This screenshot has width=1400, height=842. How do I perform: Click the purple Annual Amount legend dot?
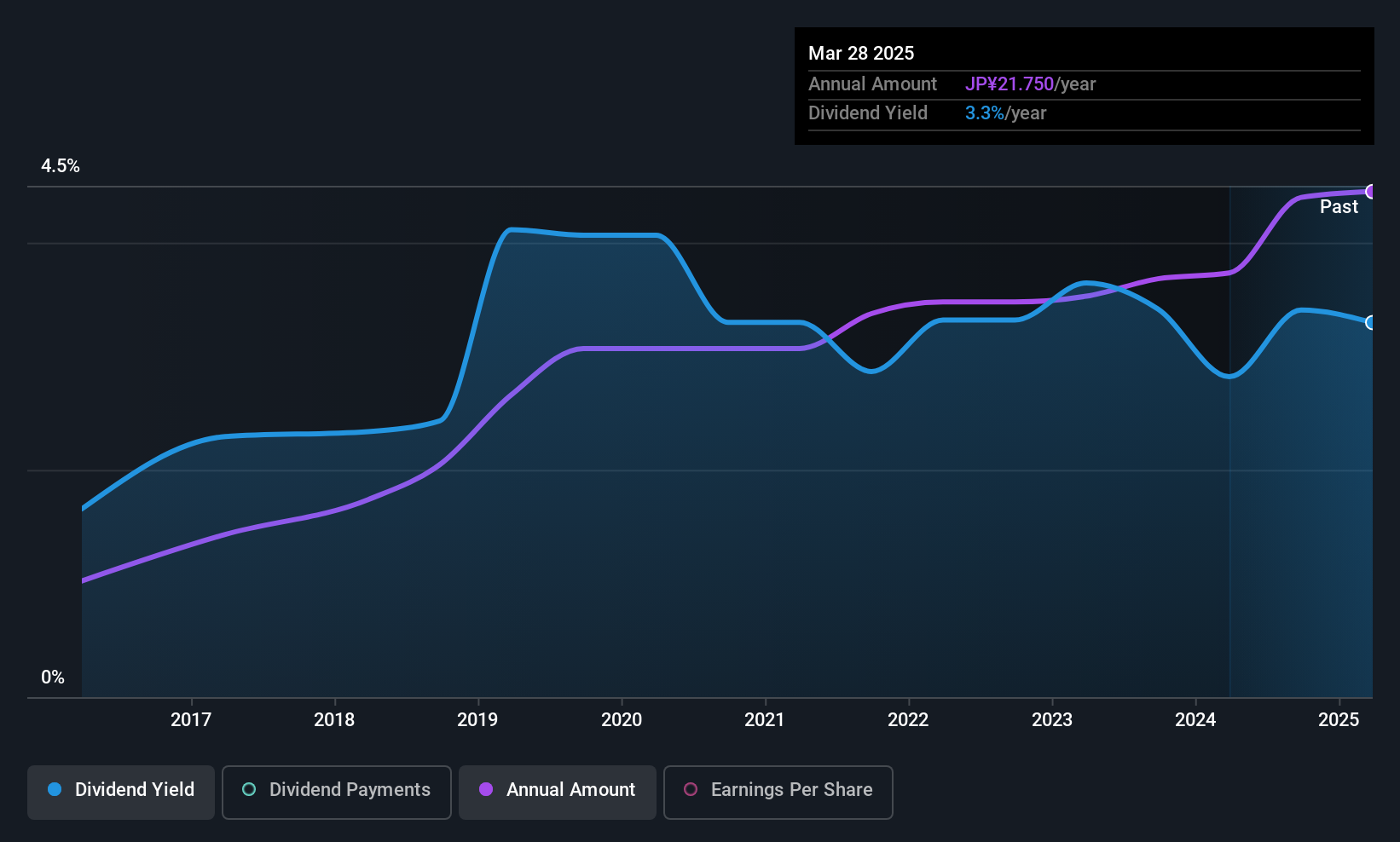[486, 789]
